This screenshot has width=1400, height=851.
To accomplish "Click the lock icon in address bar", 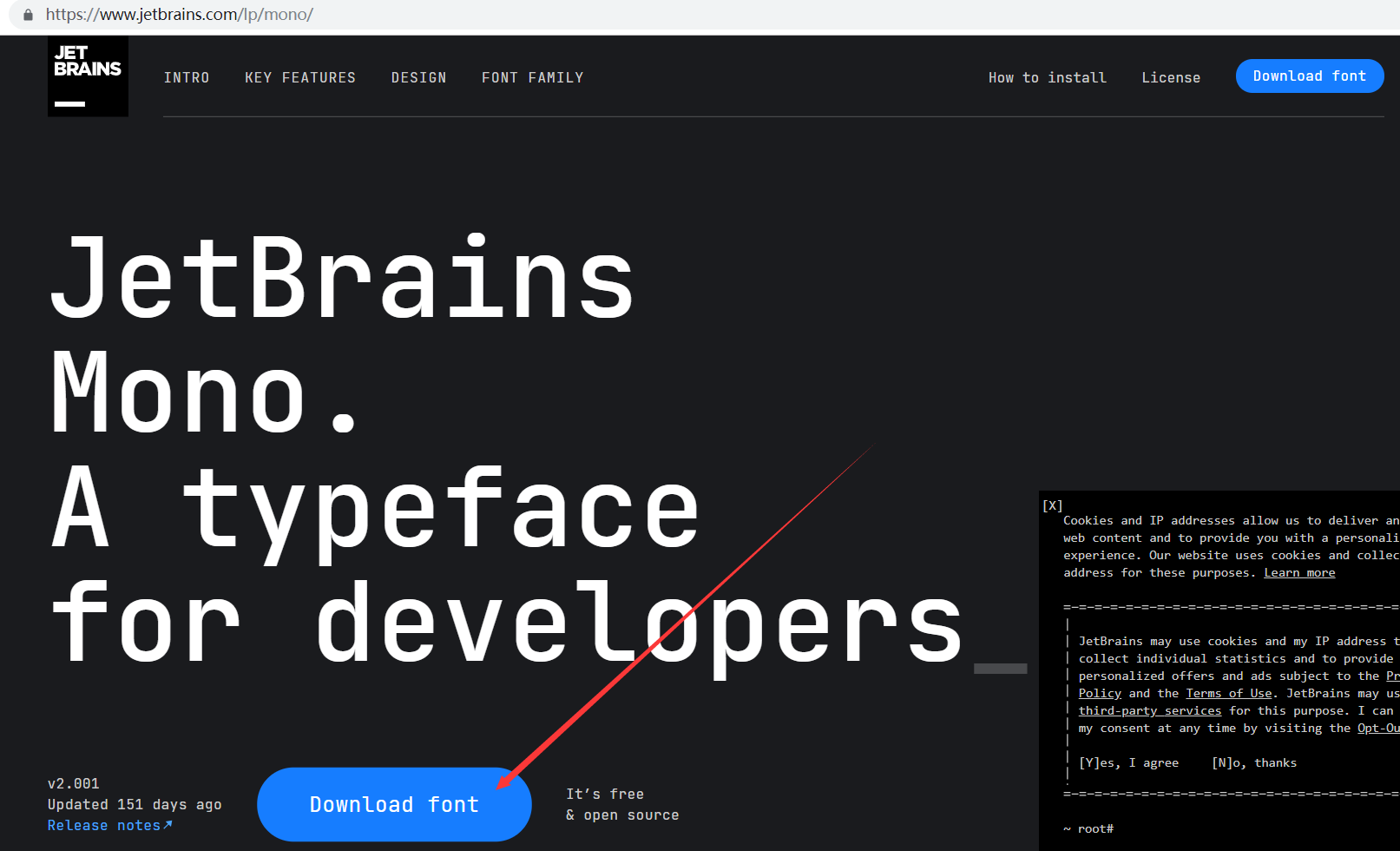I will (x=28, y=15).
